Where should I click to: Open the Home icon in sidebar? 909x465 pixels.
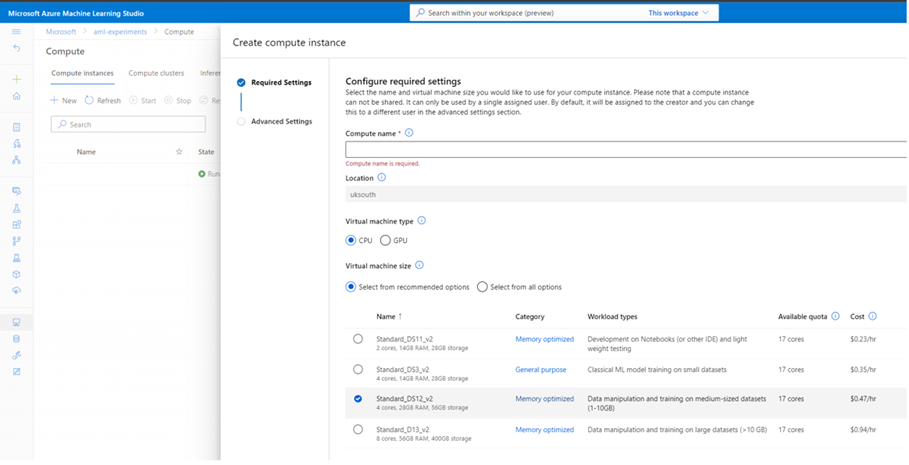(16, 97)
